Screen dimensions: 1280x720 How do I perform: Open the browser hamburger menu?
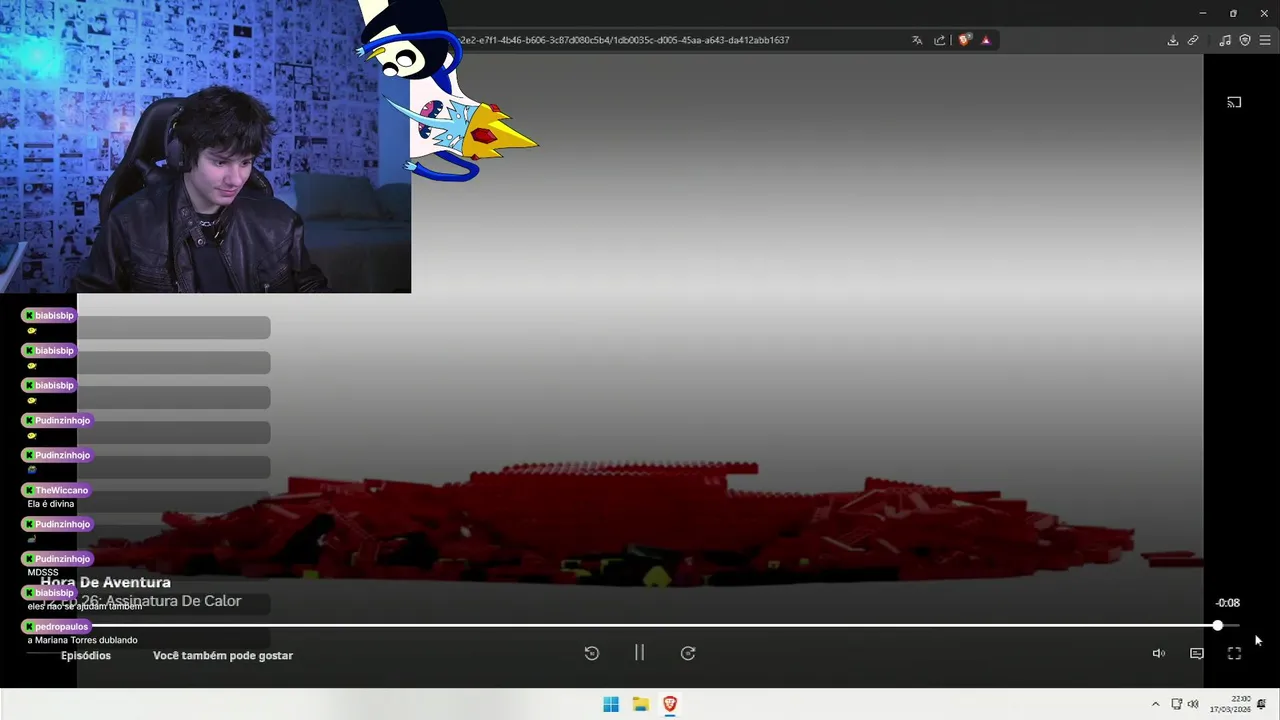tap(1265, 40)
